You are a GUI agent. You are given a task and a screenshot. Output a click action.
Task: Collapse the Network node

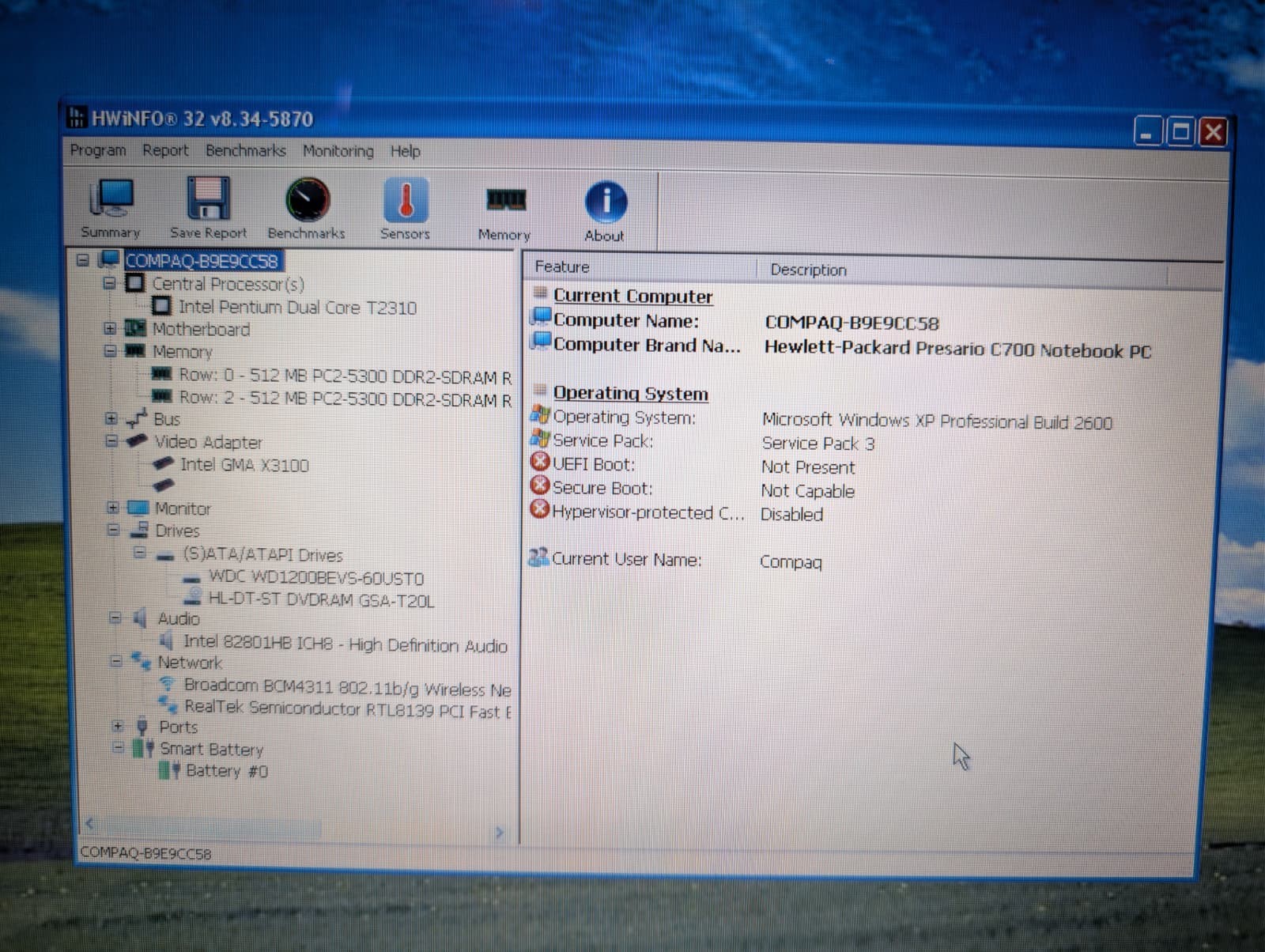(116, 661)
